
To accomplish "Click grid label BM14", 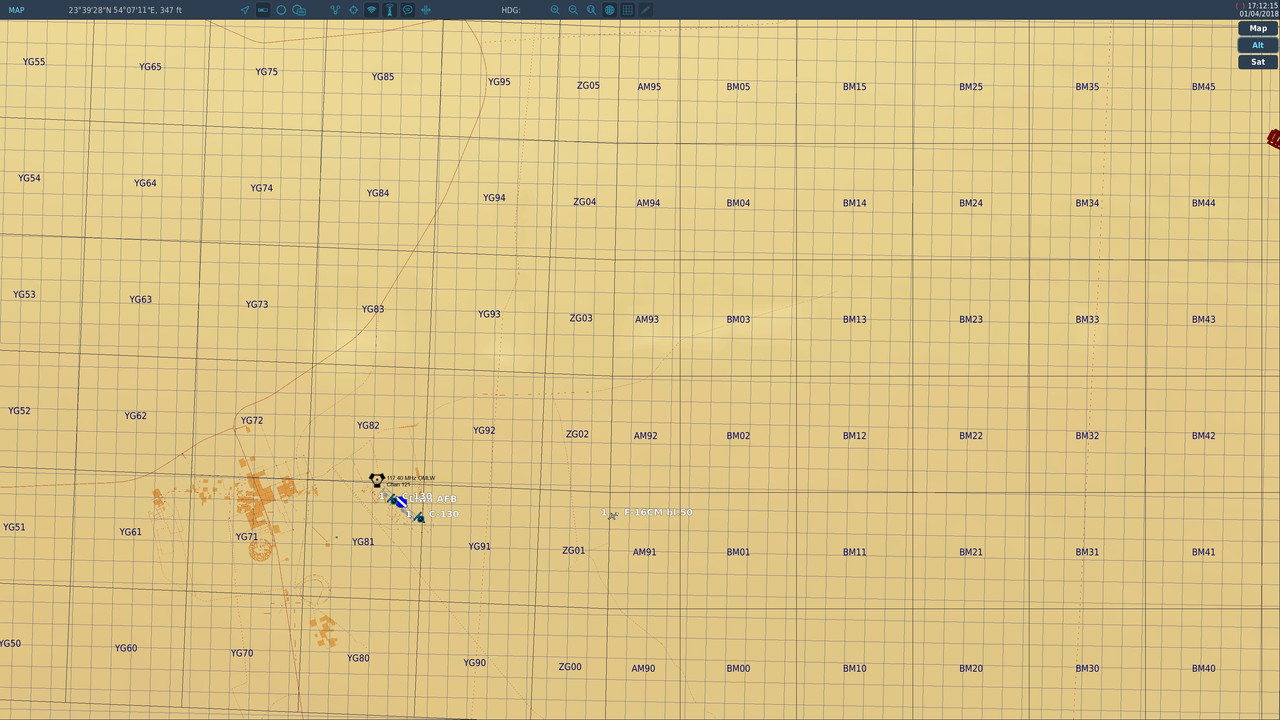I will (x=854, y=203).
